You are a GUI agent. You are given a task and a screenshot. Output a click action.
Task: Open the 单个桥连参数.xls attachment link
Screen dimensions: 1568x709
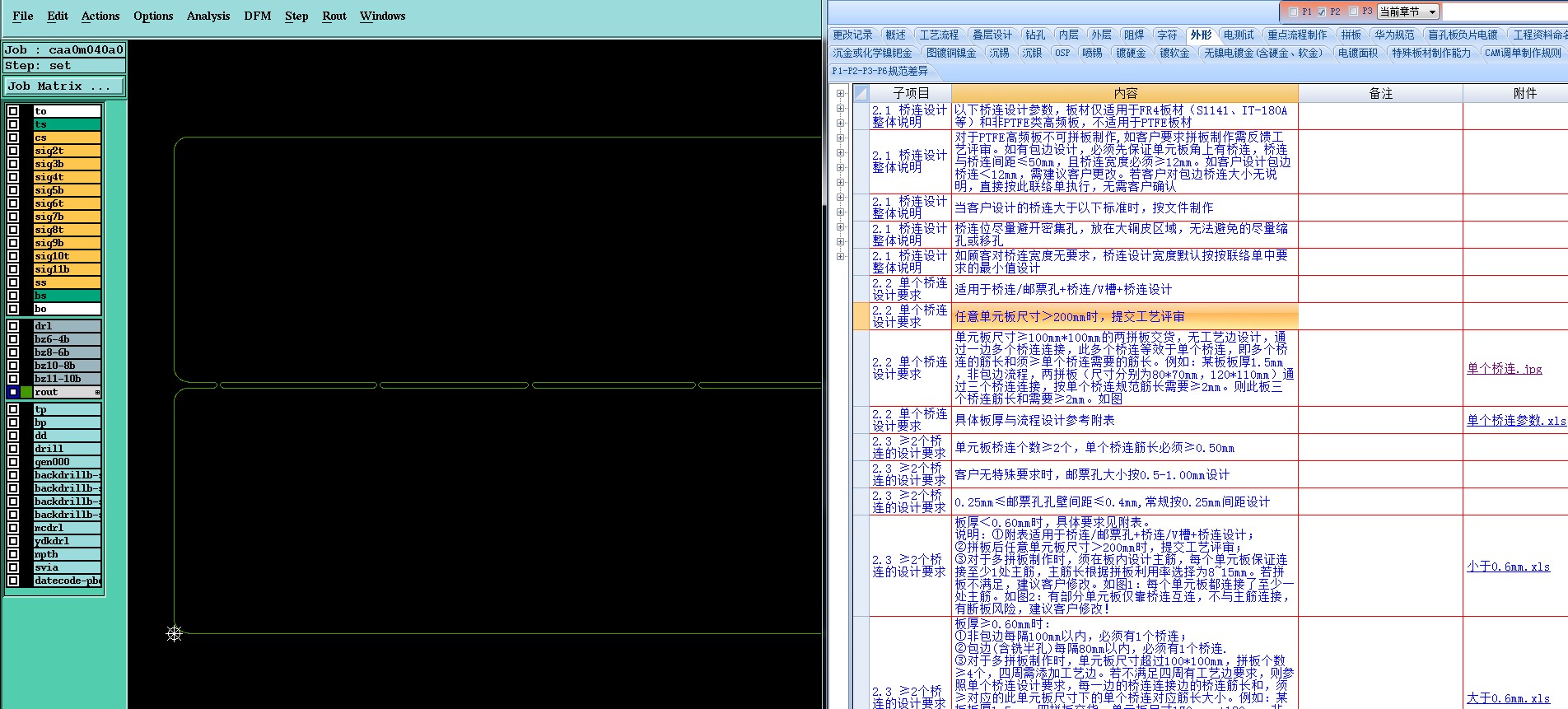tap(1516, 420)
